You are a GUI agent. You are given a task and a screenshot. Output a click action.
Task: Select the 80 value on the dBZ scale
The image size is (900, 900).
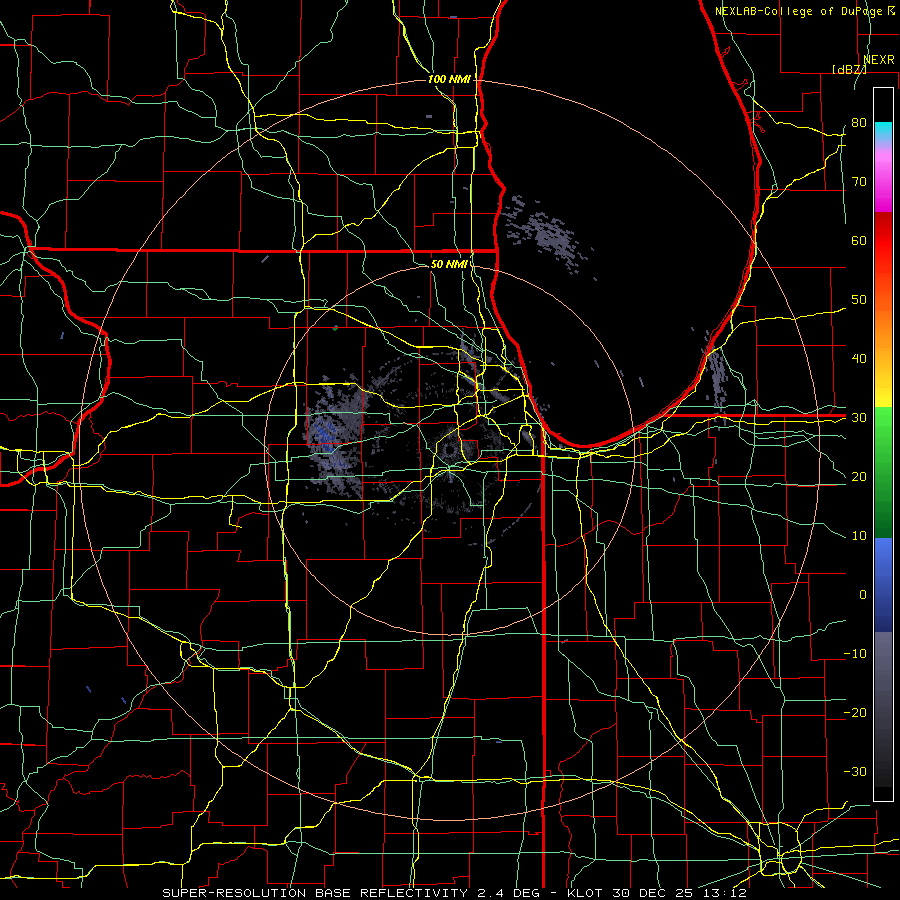[x=859, y=123]
